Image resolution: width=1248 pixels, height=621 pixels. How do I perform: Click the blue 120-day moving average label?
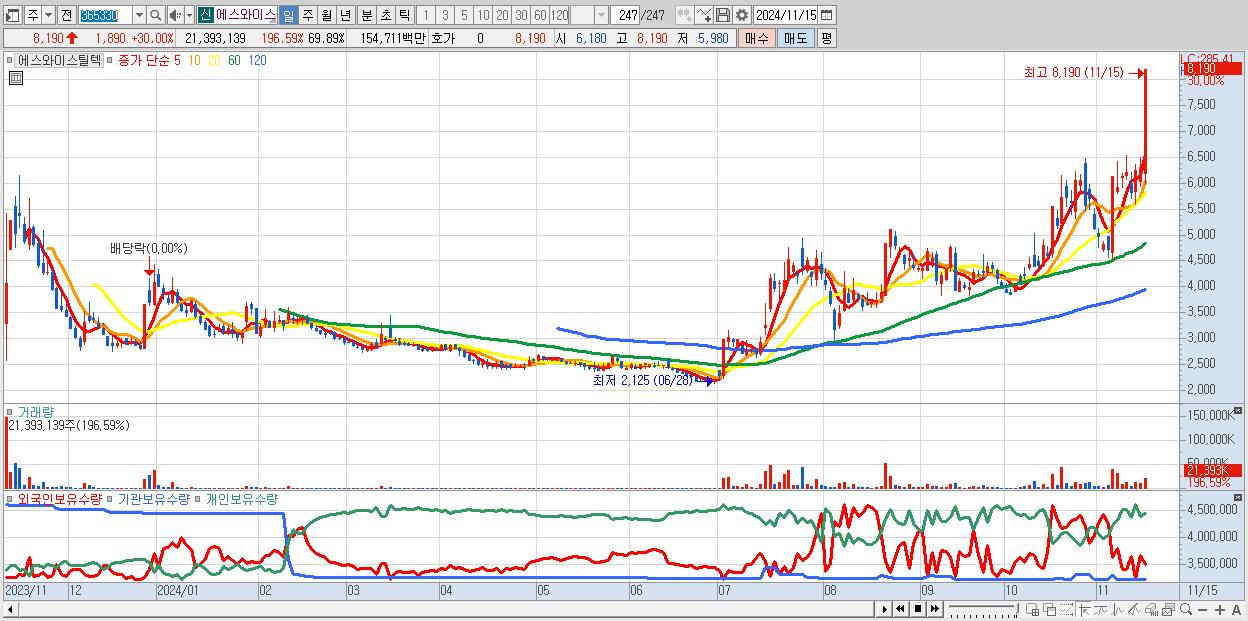click(x=257, y=60)
